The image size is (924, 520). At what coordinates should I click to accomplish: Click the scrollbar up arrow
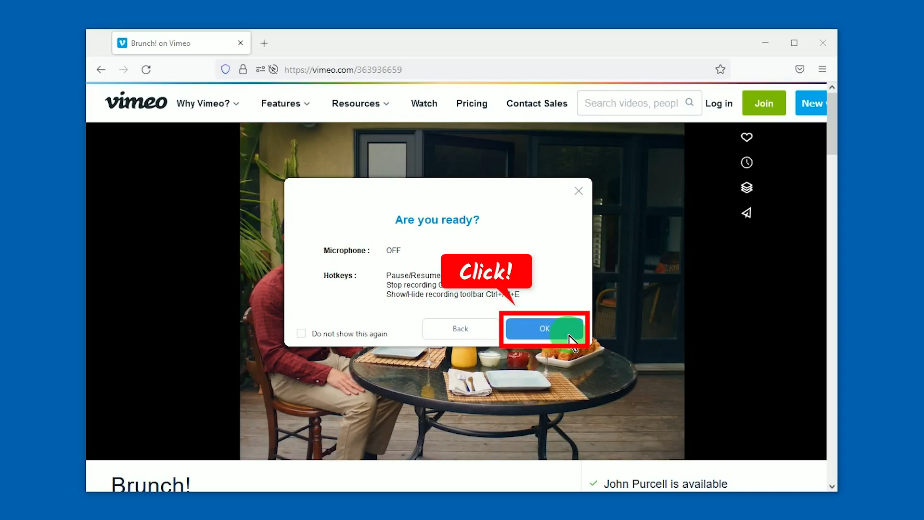[832, 87]
